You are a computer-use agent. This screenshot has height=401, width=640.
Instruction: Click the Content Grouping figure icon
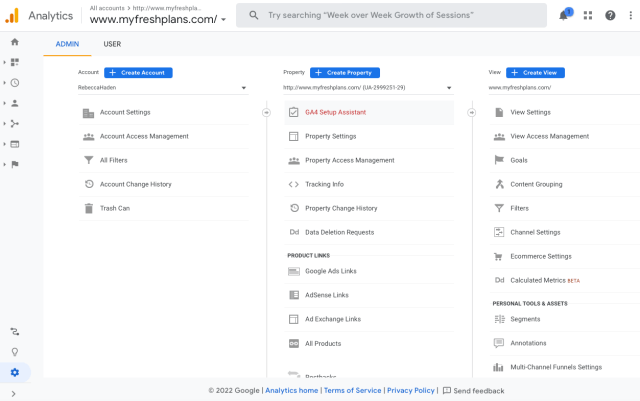click(499, 184)
